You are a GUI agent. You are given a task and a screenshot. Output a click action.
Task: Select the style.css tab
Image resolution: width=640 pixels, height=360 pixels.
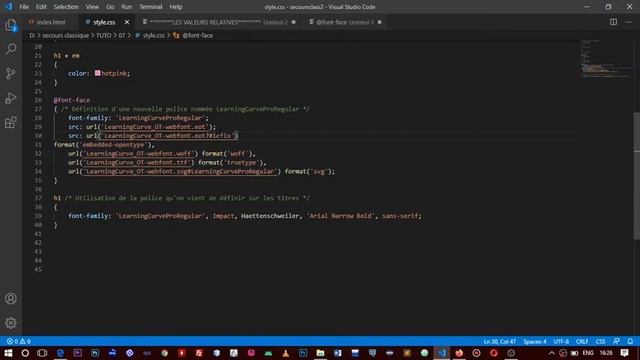104,22
